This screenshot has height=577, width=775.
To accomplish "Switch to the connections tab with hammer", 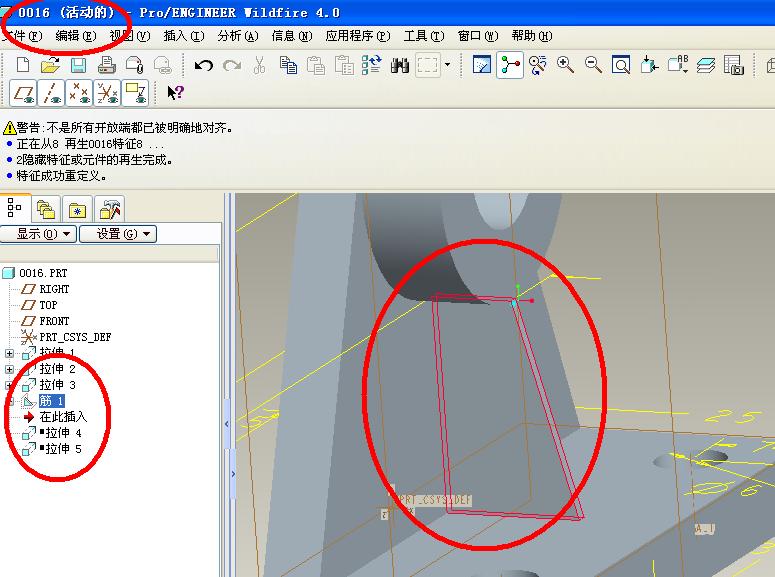I will click(x=109, y=210).
